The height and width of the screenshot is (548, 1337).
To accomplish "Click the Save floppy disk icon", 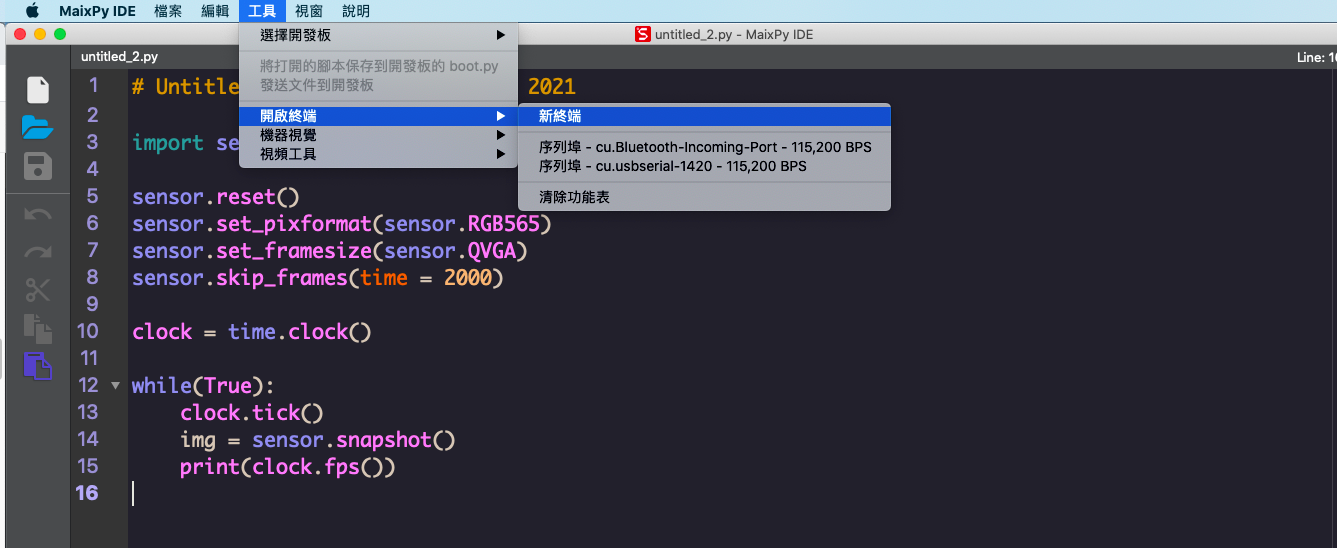I will tap(37, 166).
